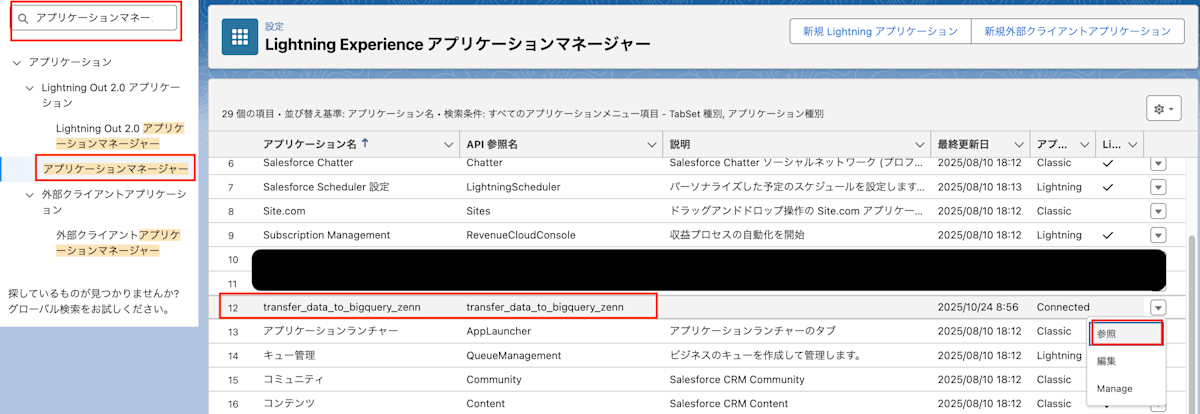Click the Chatter API name cell

[487, 163]
